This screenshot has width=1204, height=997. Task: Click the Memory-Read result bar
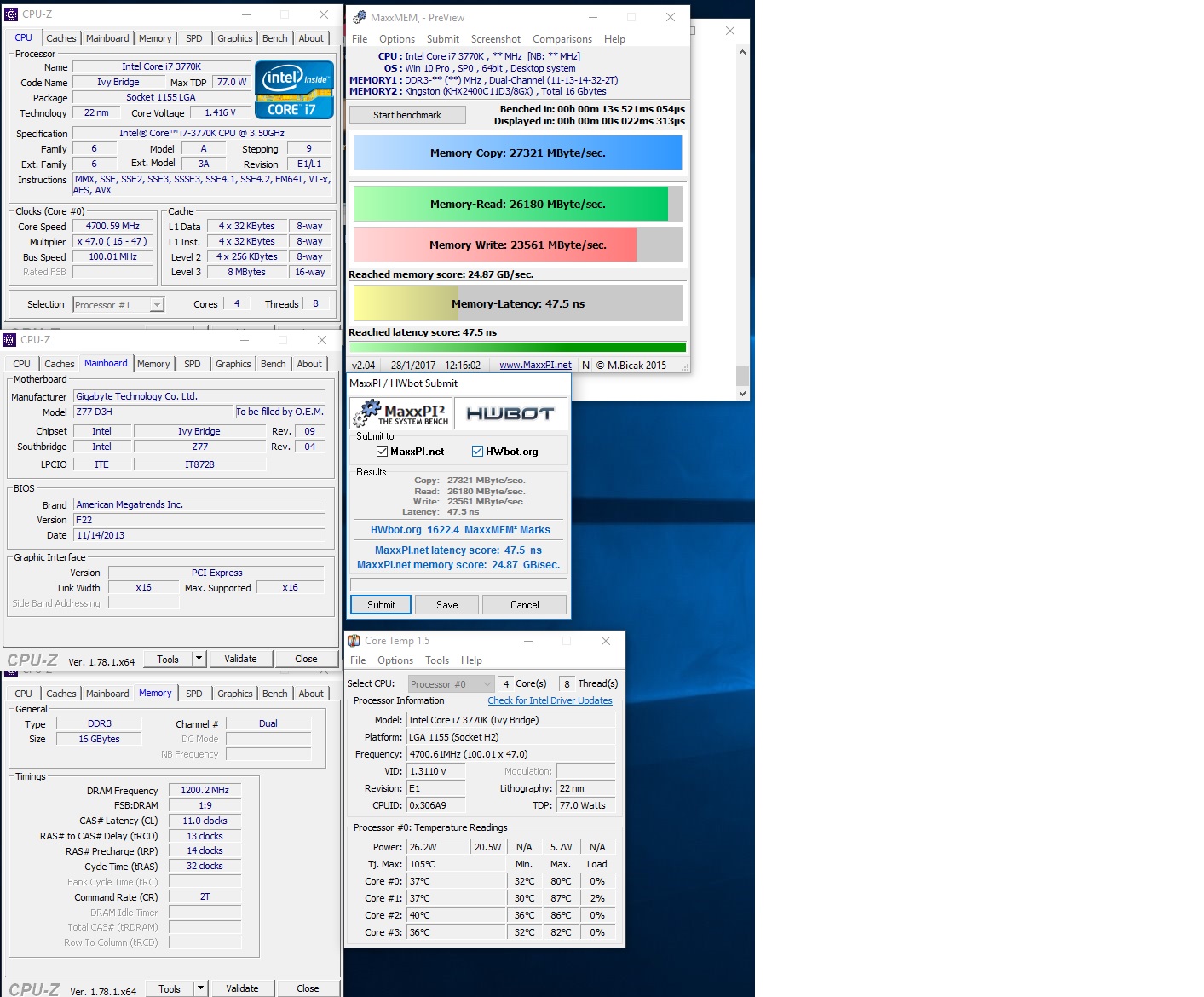518,205
